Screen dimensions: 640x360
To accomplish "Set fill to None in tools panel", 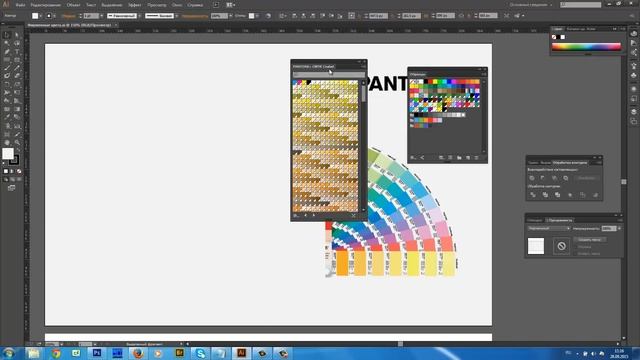I will (19, 171).
